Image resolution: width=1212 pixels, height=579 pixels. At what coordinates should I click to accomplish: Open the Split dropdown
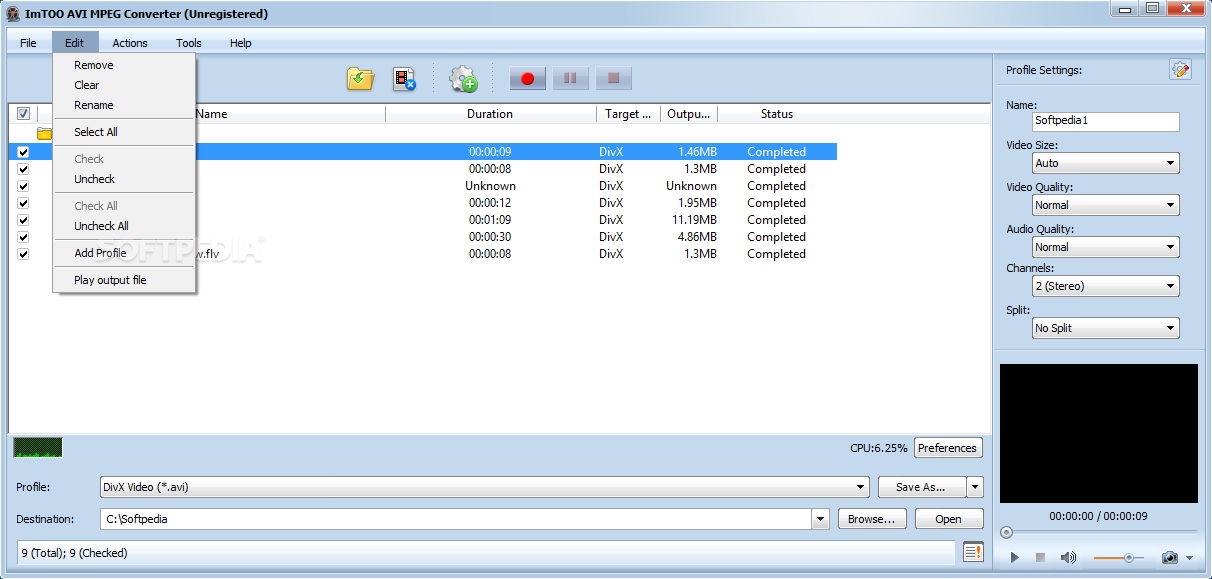point(1105,328)
